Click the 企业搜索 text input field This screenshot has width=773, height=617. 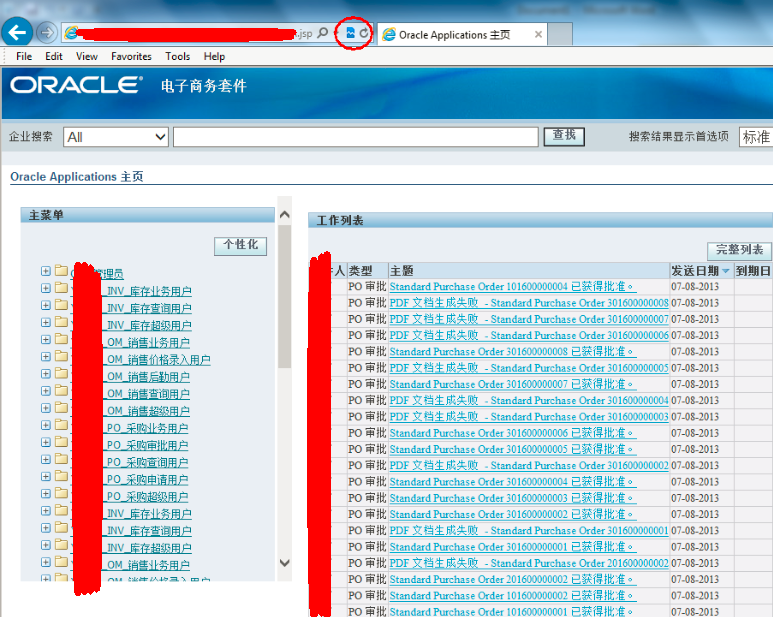[355, 137]
